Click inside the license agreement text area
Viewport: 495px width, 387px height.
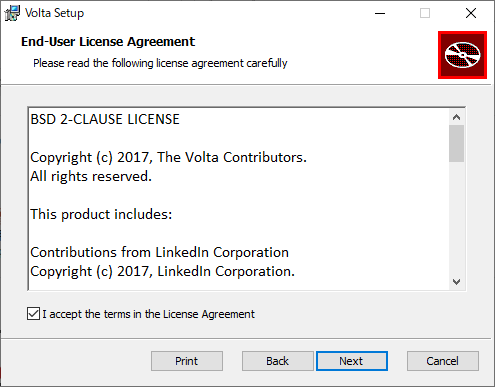coord(239,199)
